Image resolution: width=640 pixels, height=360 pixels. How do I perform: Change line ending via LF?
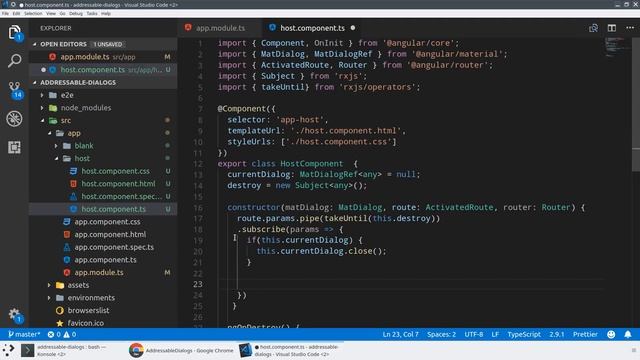[x=495, y=334]
